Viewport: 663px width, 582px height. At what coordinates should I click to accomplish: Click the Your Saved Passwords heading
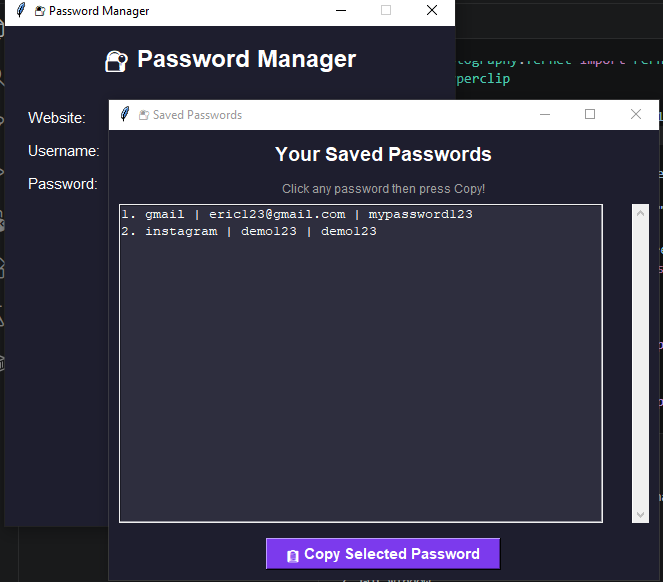click(x=383, y=154)
